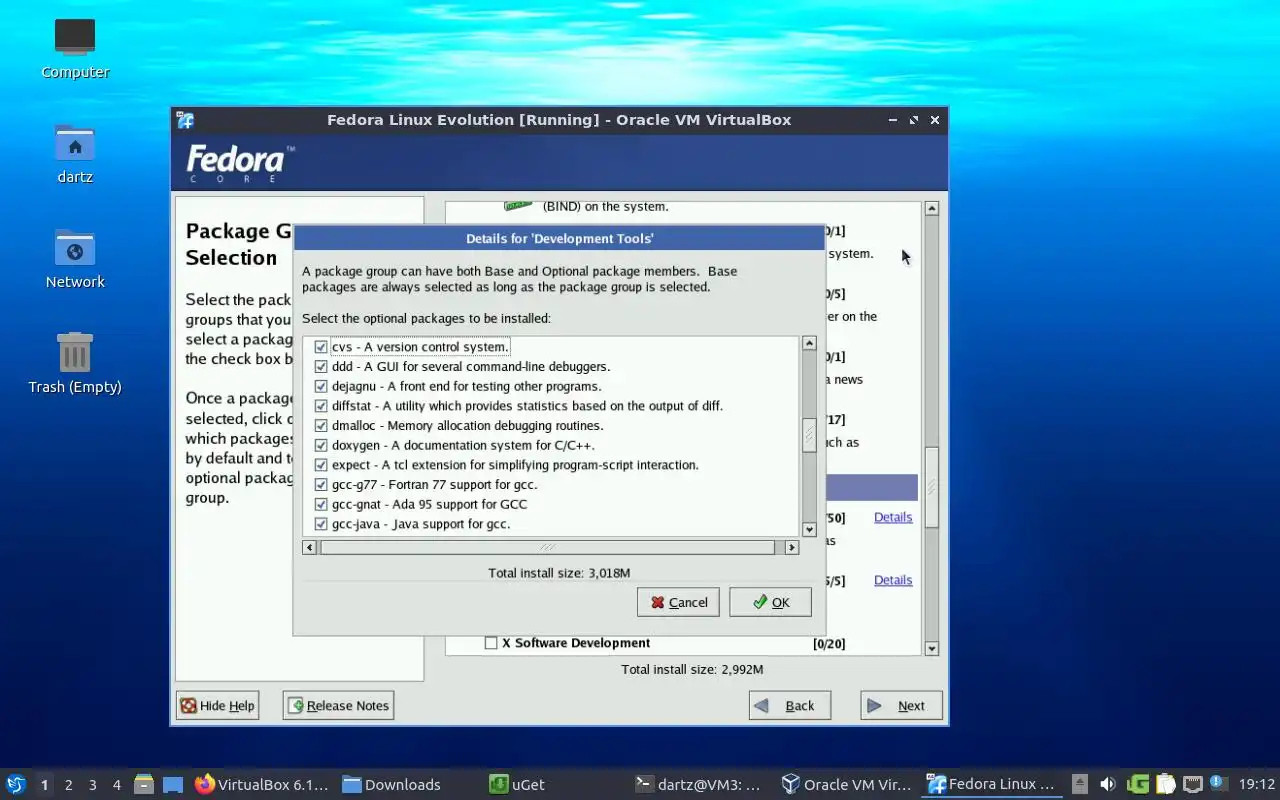Click the package list horizontal scroll right arrow
Screen dimensions: 1280x800
point(792,547)
